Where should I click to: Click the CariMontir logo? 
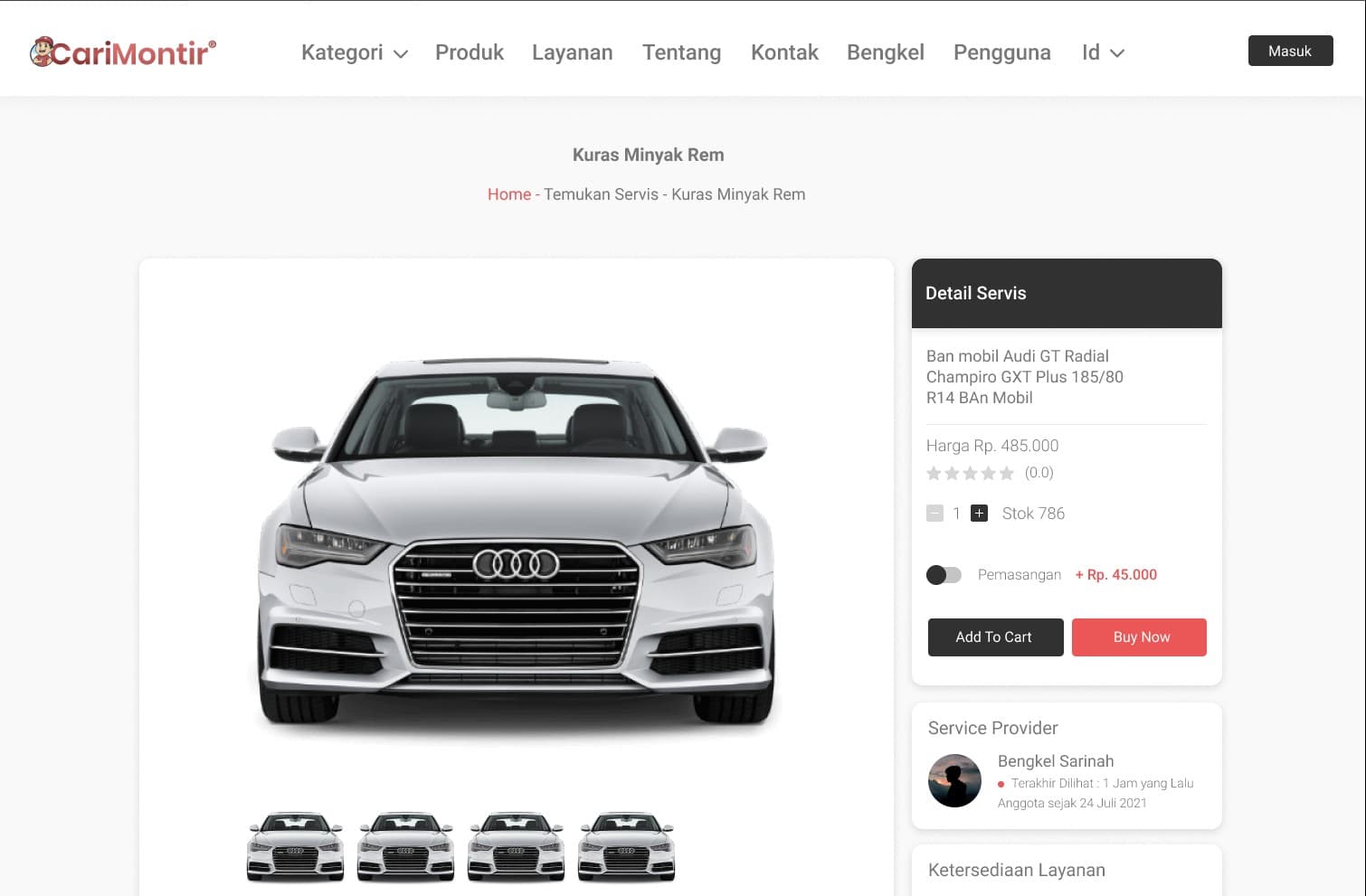[123, 52]
